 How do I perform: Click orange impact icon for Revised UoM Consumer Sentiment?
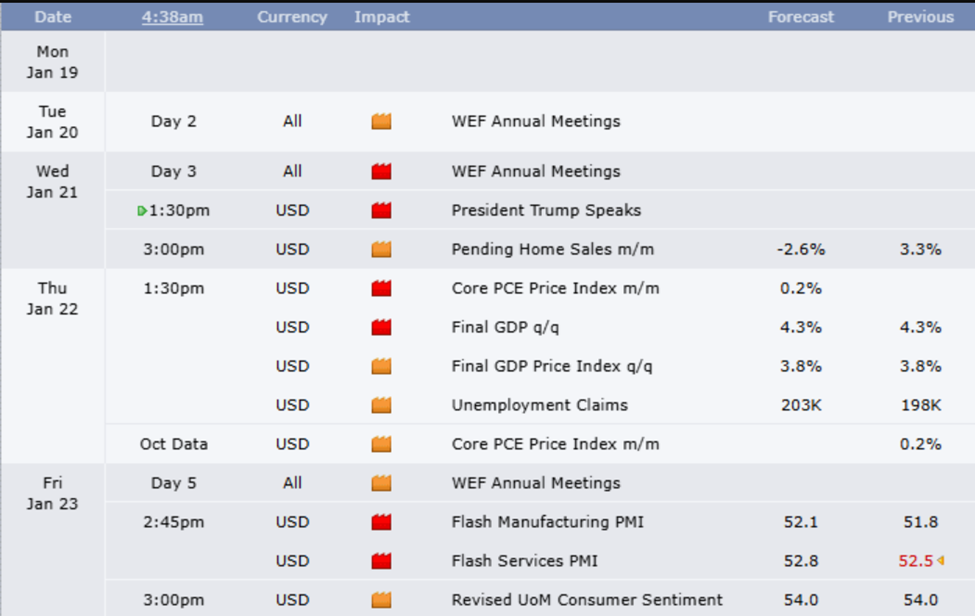[x=381, y=600]
